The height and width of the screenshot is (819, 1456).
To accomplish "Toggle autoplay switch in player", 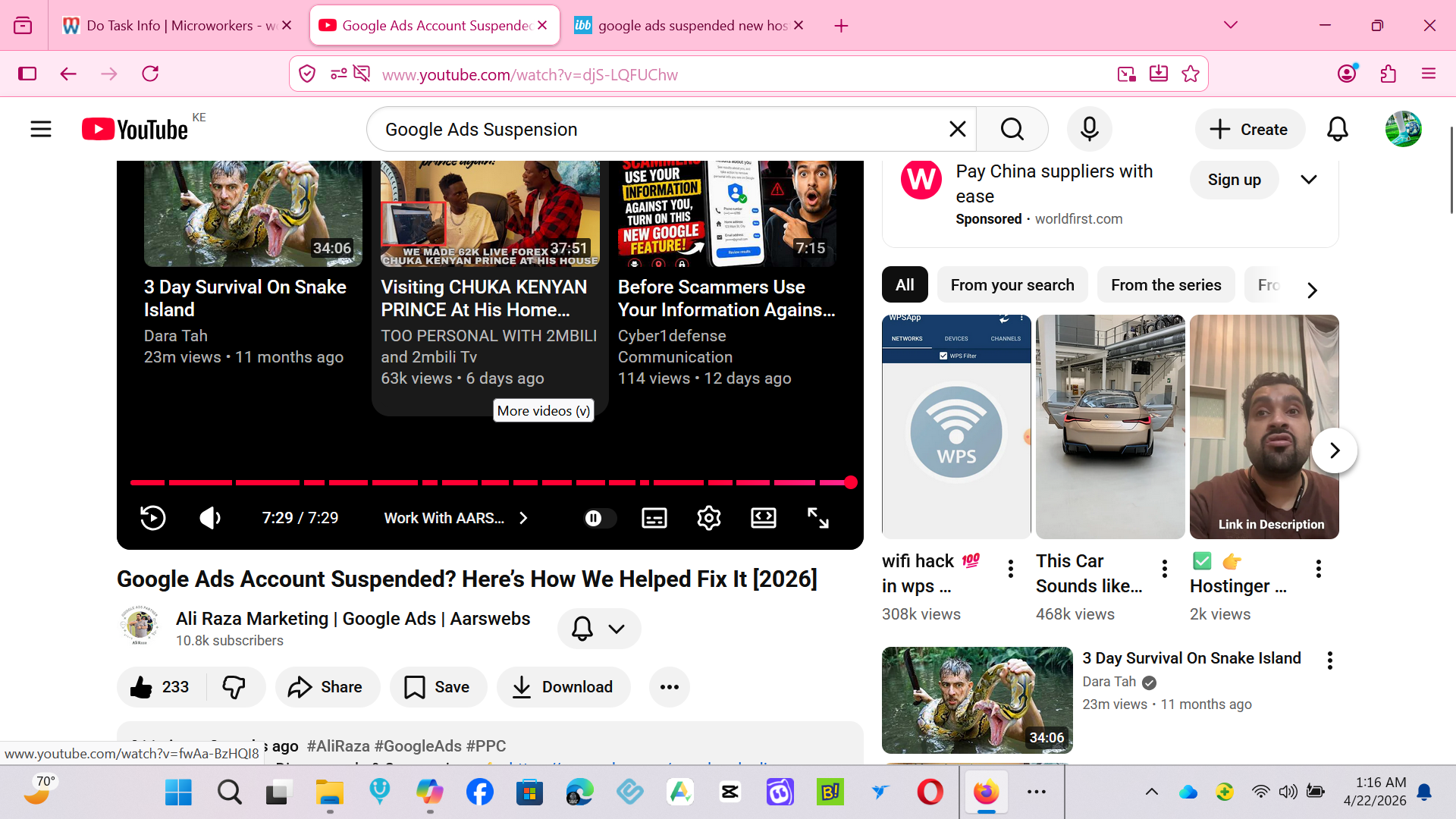I will point(598,518).
